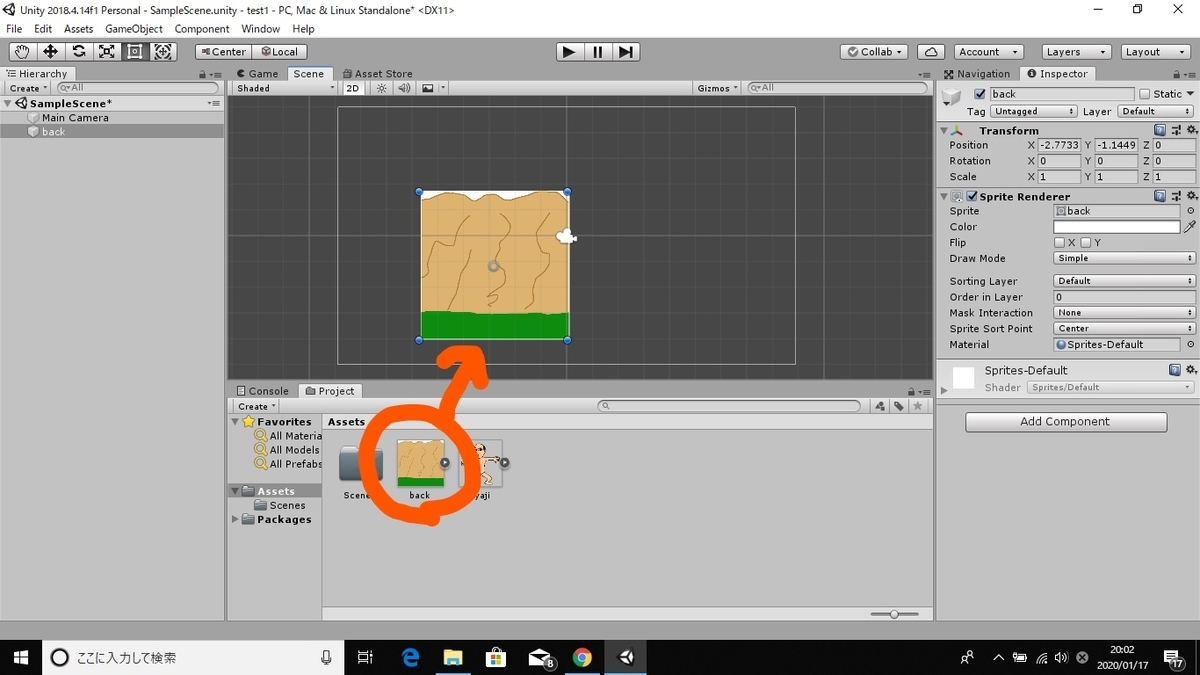The width and height of the screenshot is (1200, 675).
Task: Select the Hand tool in the toolbar
Action: (22, 52)
